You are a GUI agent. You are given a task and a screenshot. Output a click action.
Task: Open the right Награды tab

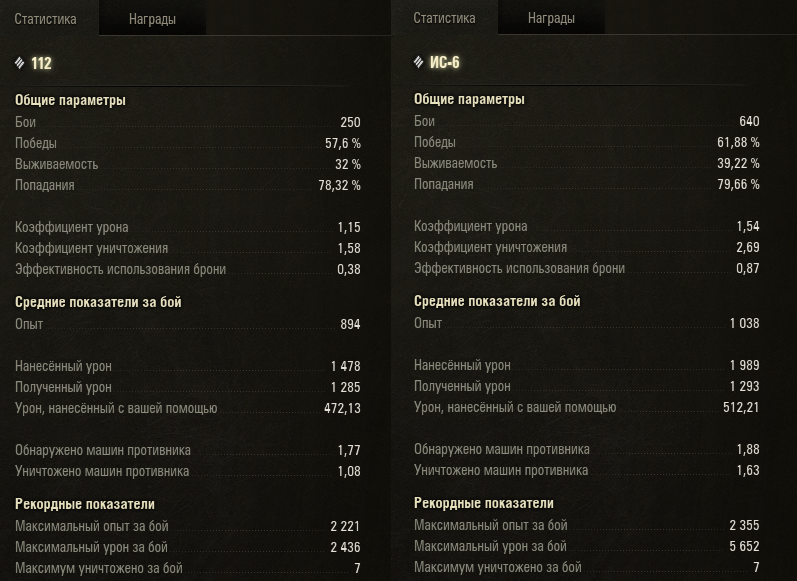coord(551,18)
